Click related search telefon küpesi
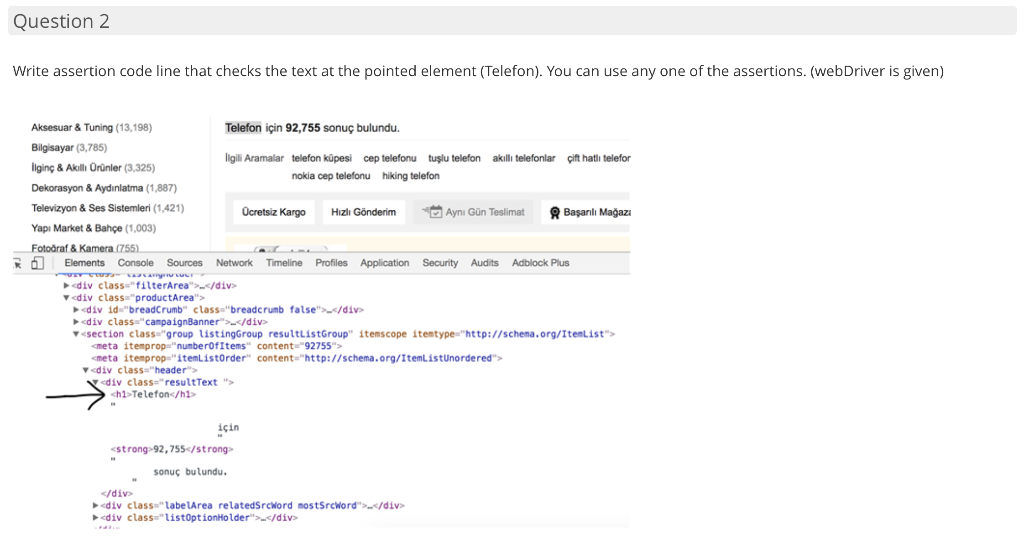Viewport: 1024px width, 560px height. [x=321, y=159]
